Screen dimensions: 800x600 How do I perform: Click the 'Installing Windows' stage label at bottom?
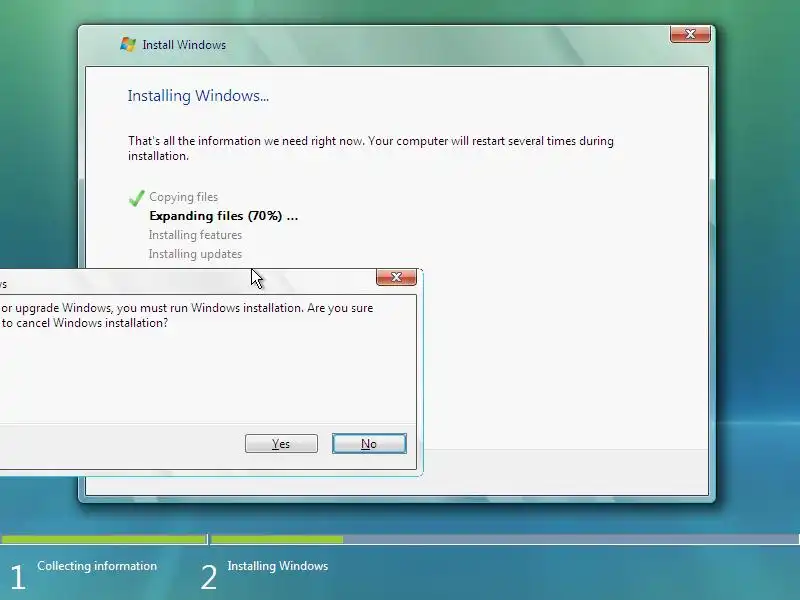click(x=278, y=566)
